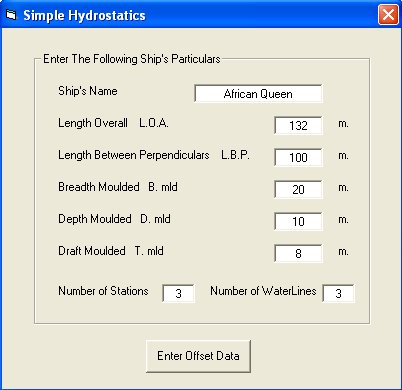Click the 'm.' unit beside Length Overall
The width and height of the screenshot is (402, 390).
(x=343, y=124)
